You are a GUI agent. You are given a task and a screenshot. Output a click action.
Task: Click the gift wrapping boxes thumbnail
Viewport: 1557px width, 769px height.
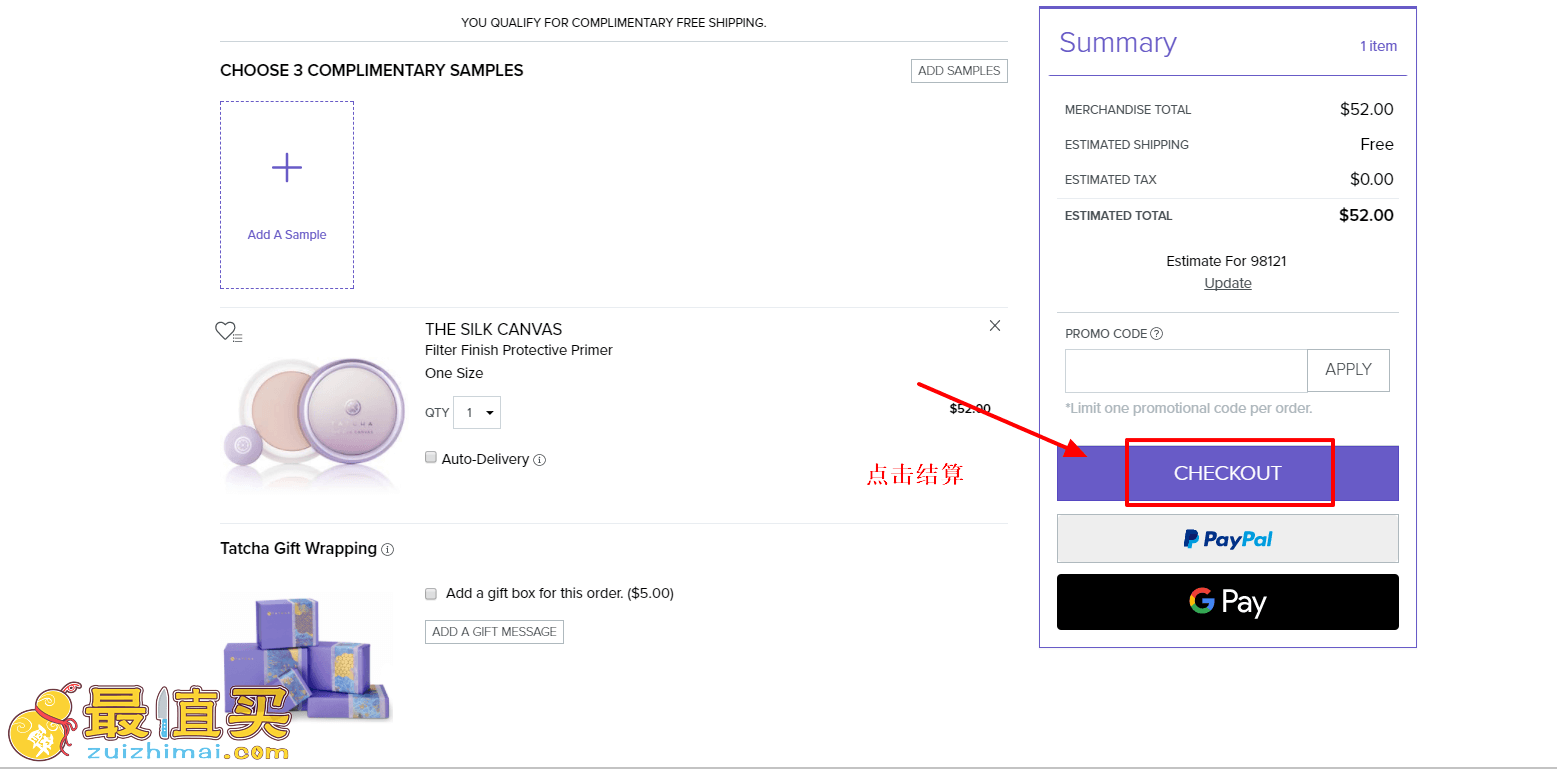[x=306, y=656]
